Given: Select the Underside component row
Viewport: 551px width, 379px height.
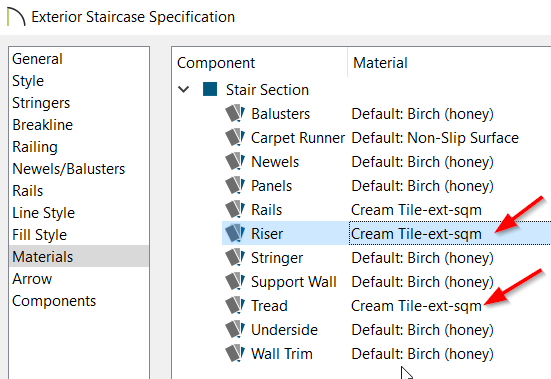Looking at the screenshot, I should tap(387, 329).
